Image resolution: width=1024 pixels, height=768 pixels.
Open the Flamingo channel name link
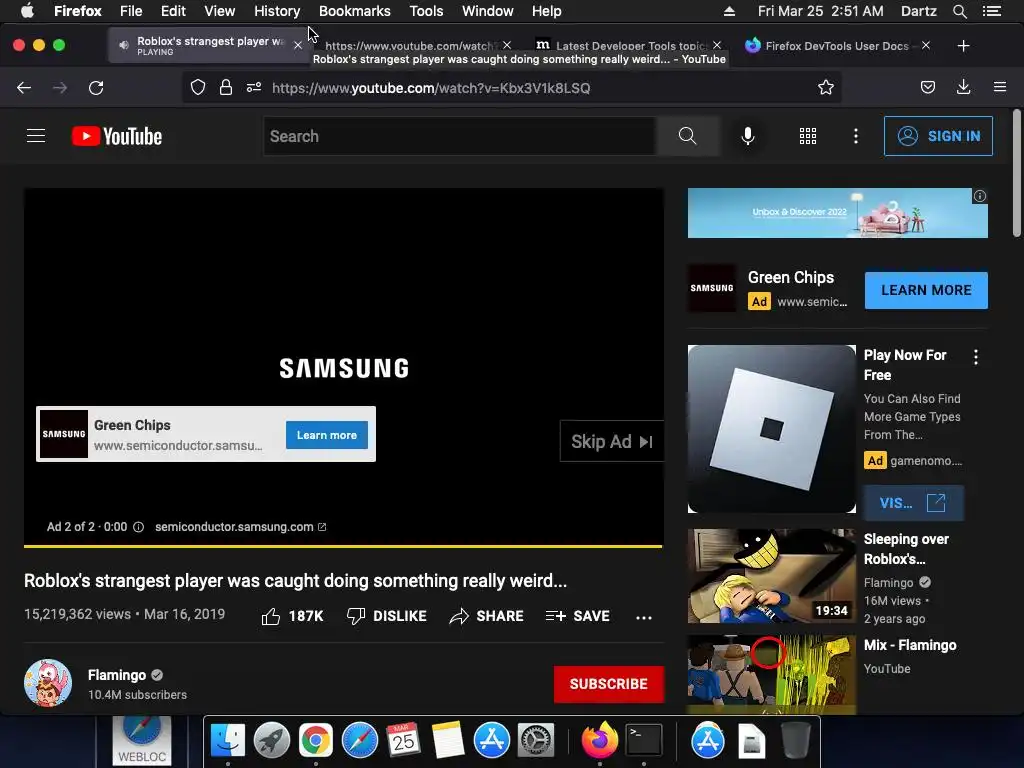tap(117, 675)
